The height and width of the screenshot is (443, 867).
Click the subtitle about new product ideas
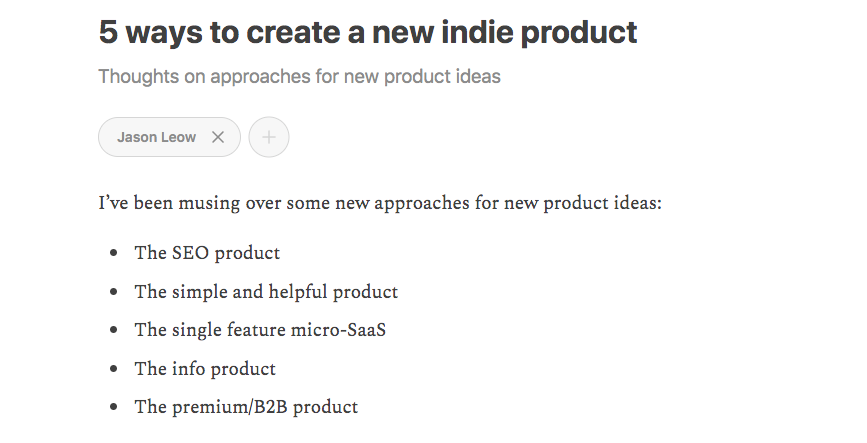[299, 76]
